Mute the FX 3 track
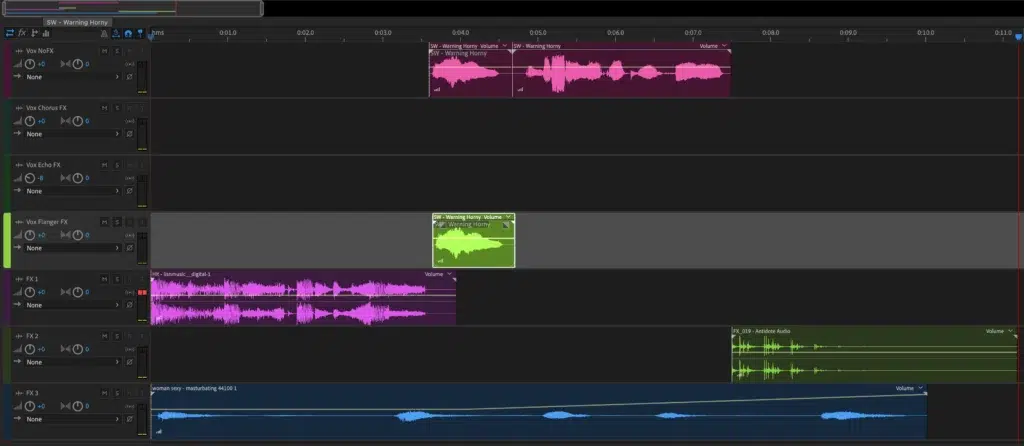Viewport: 1024px width, 446px height. [104, 393]
